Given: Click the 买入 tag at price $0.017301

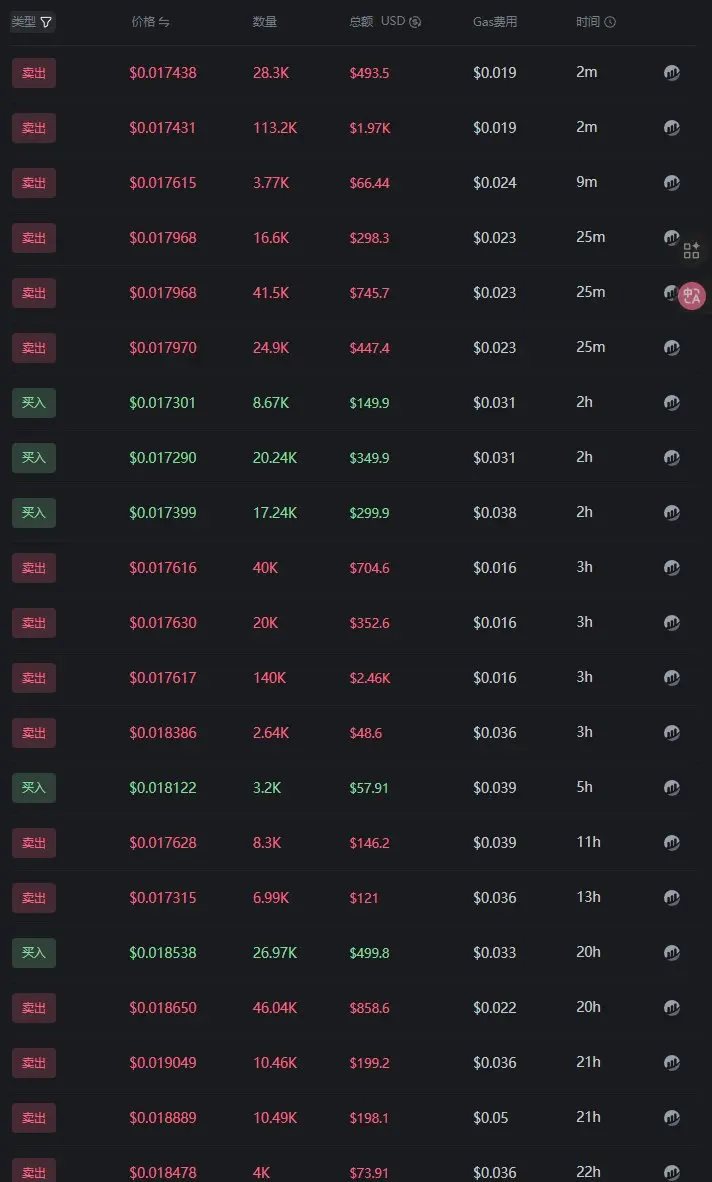Looking at the screenshot, I should (34, 403).
